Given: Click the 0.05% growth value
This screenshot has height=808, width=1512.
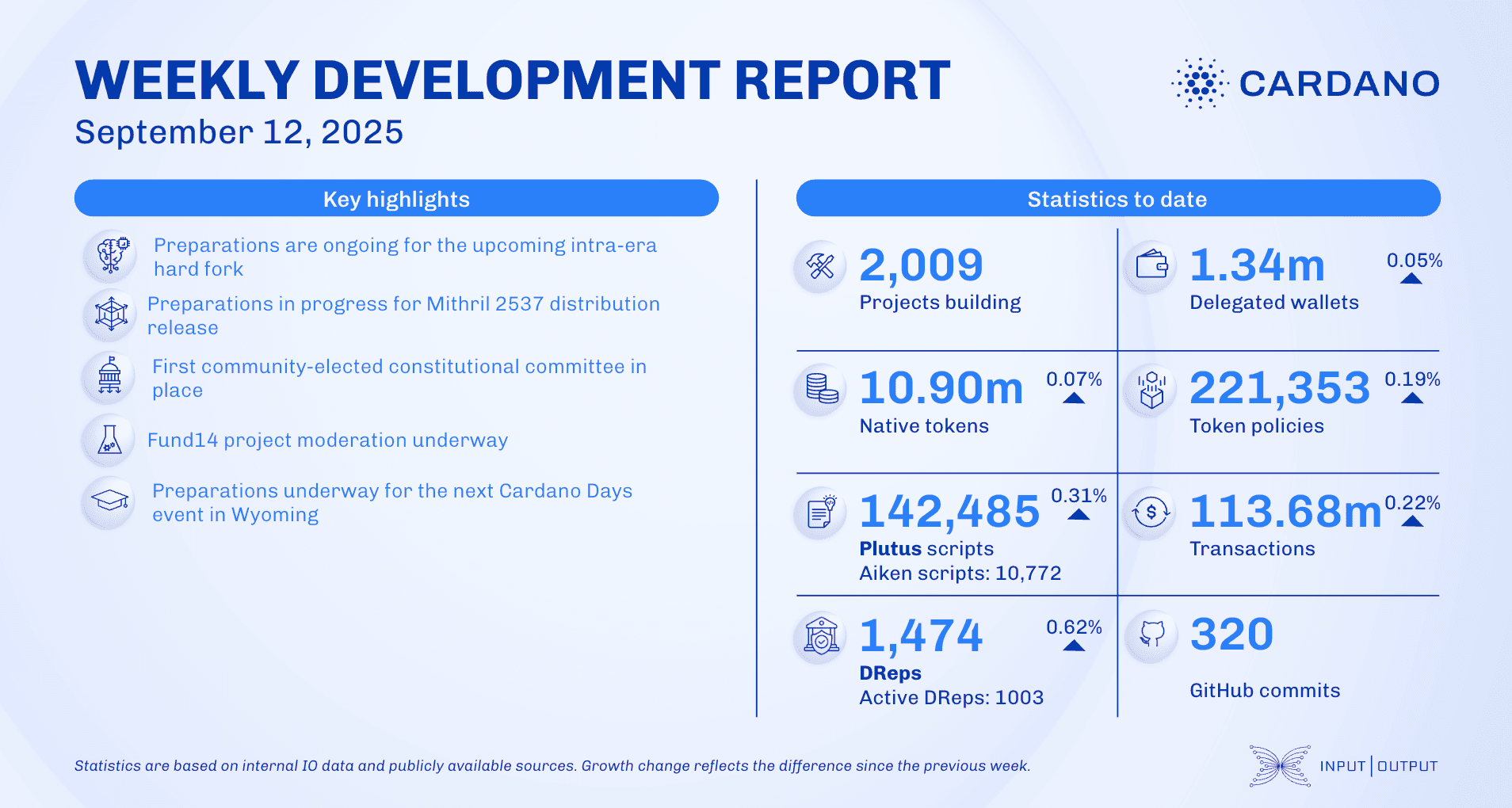Looking at the screenshot, I should click(x=1415, y=261).
